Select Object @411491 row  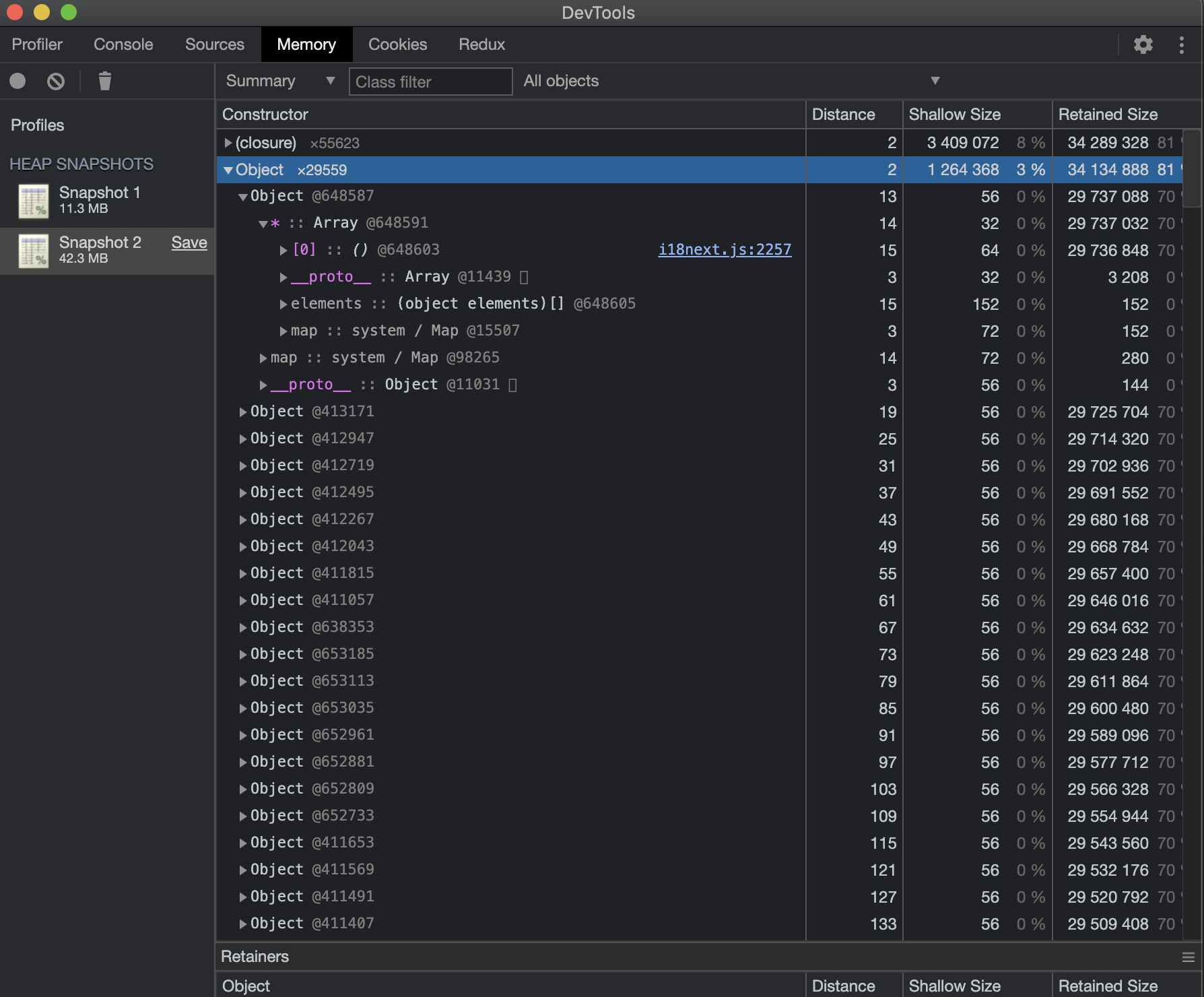tap(700, 897)
